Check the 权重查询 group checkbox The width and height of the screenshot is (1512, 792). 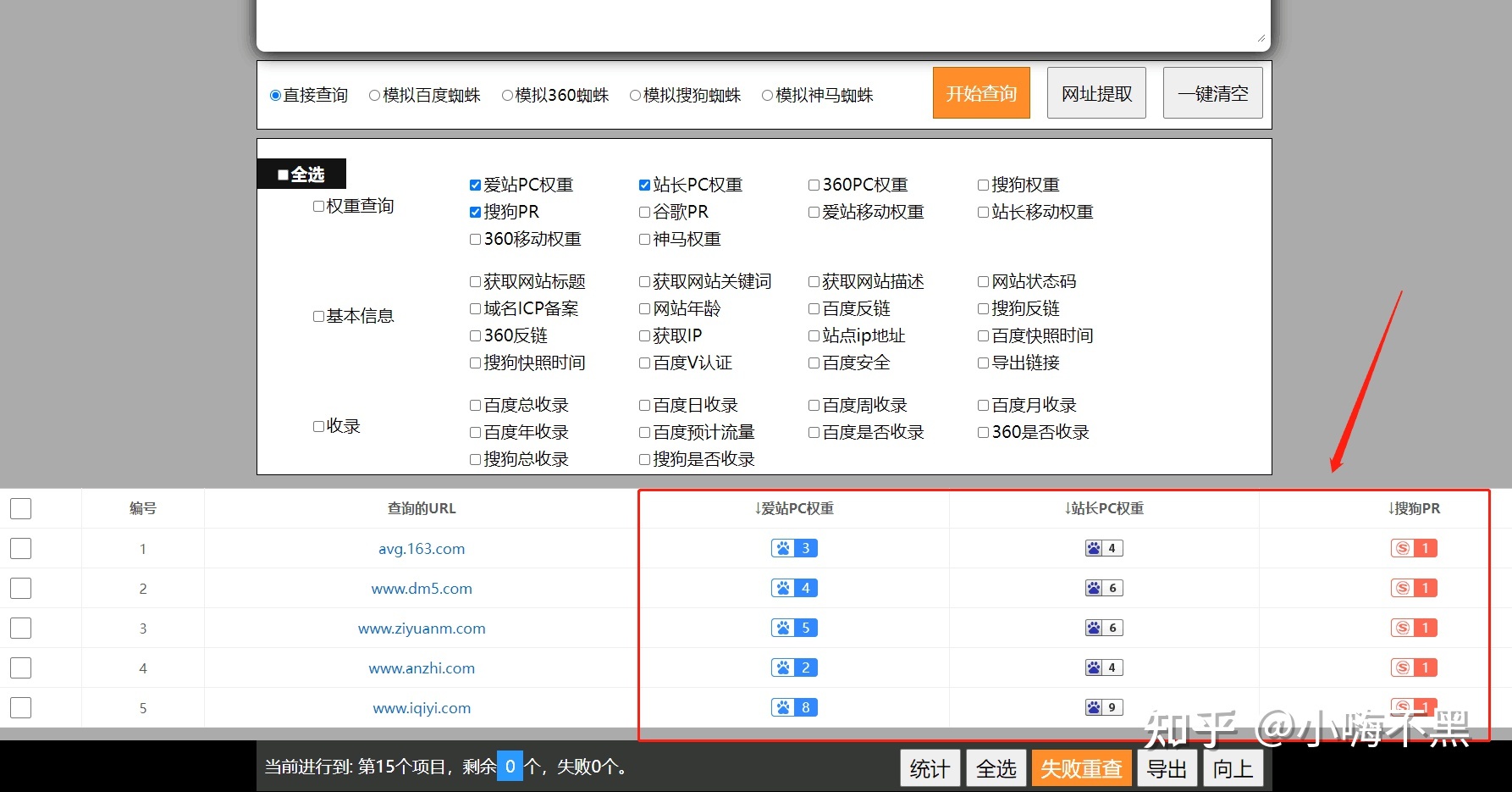[318, 206]
